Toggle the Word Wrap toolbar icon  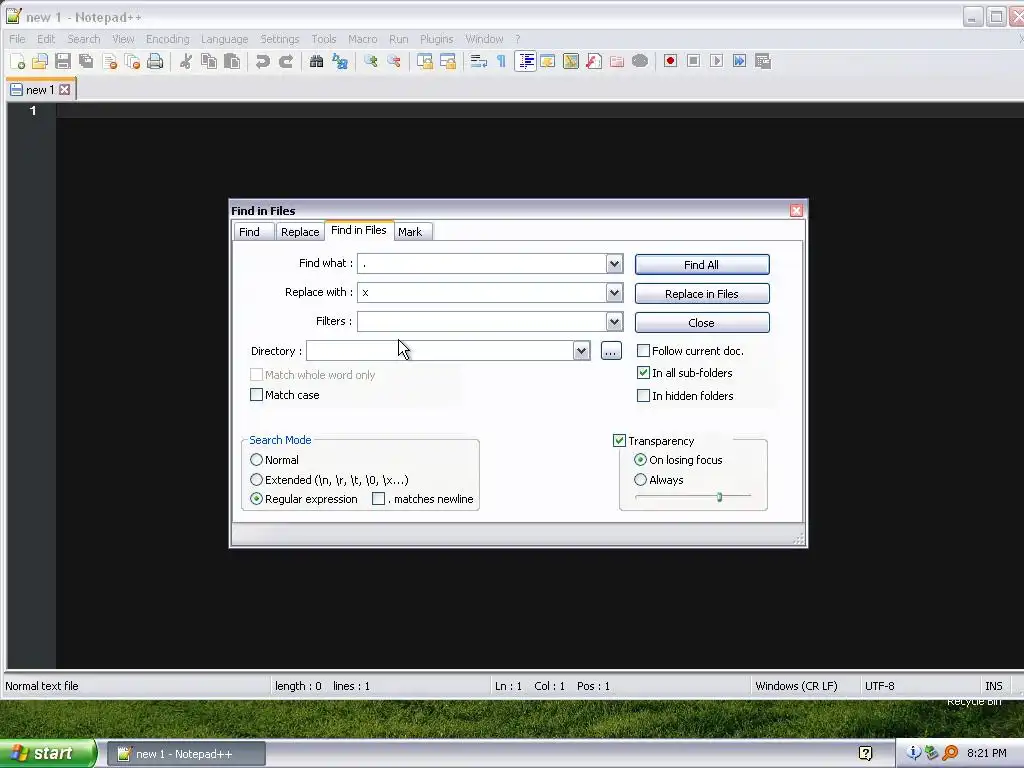point(479,61)
